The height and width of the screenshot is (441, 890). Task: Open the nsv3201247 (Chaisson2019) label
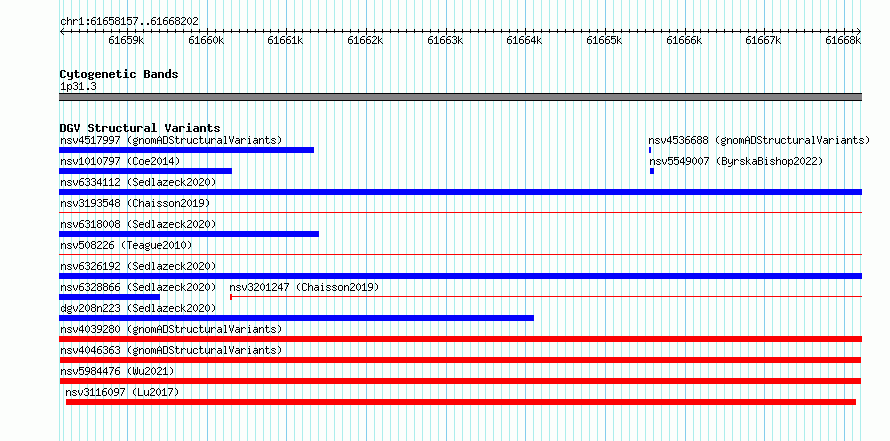pos(304,287)
